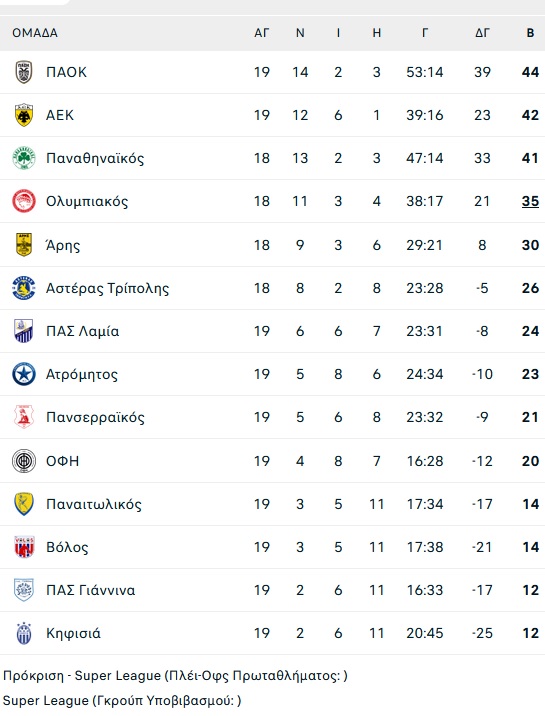Open the ΠΑΣ Λαμία team name
The height and width of the screenshot is (716, 545).
[83, 331]
